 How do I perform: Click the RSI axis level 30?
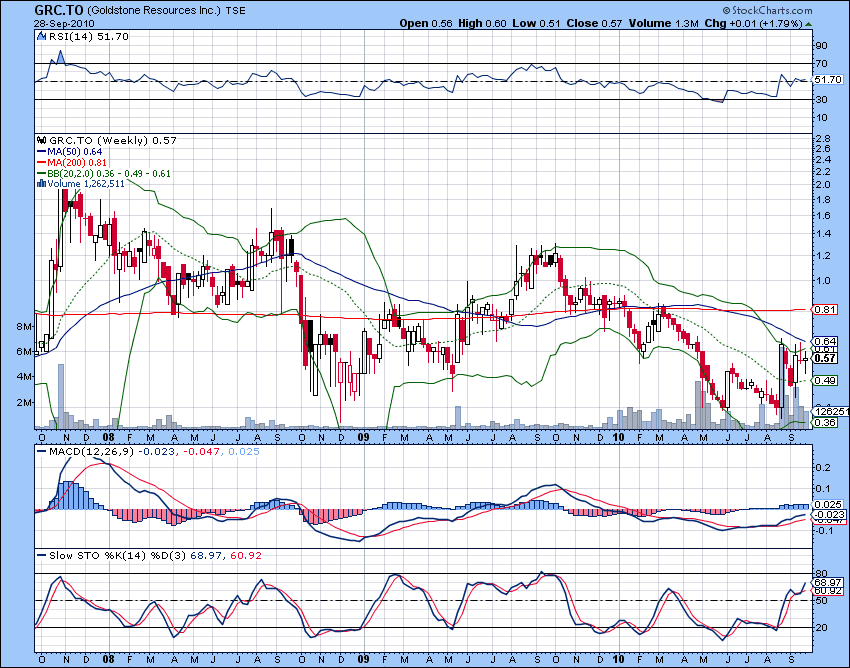coord(822,100)
